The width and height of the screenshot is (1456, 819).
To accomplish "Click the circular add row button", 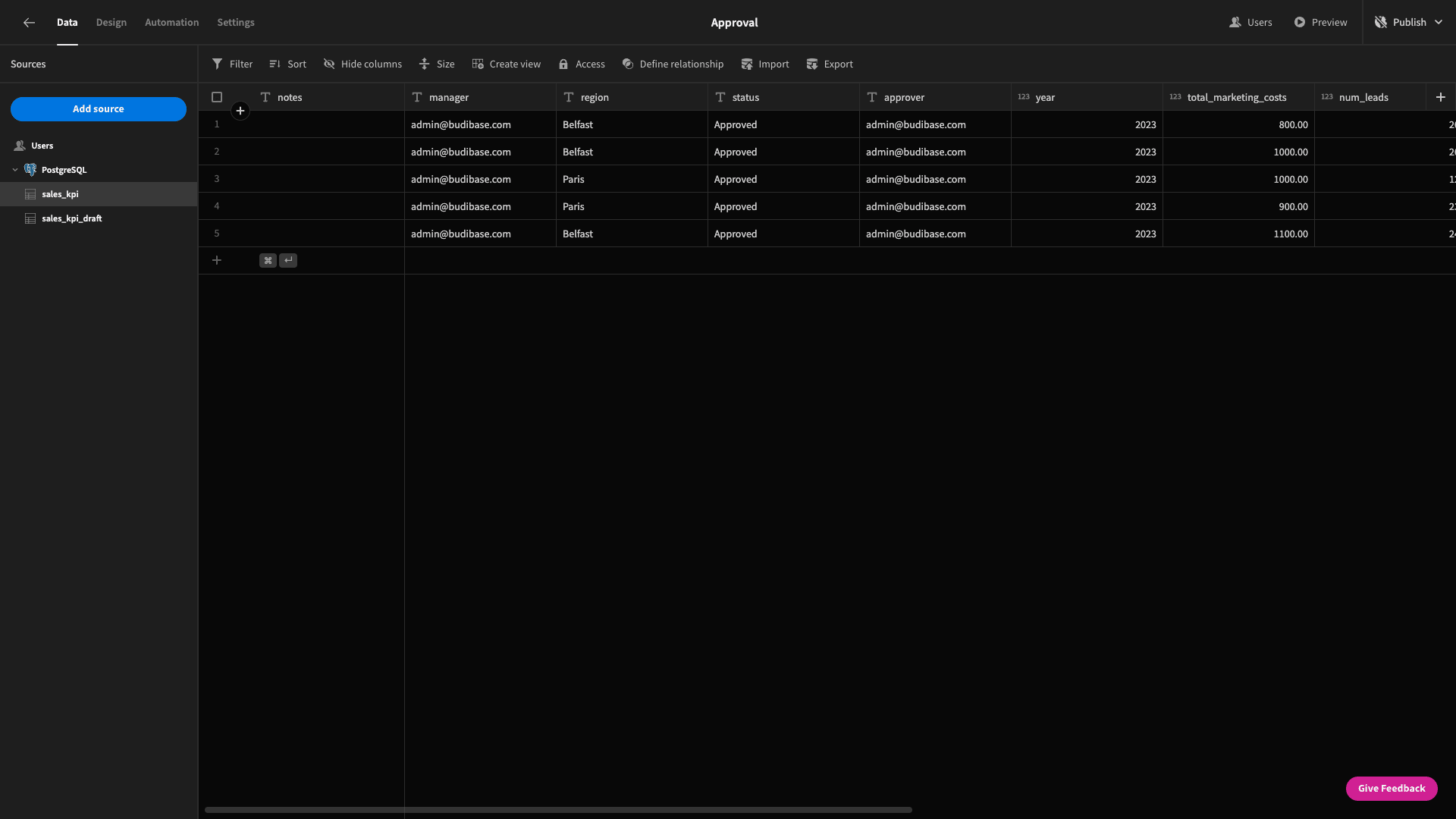I will tap(240, 111).
